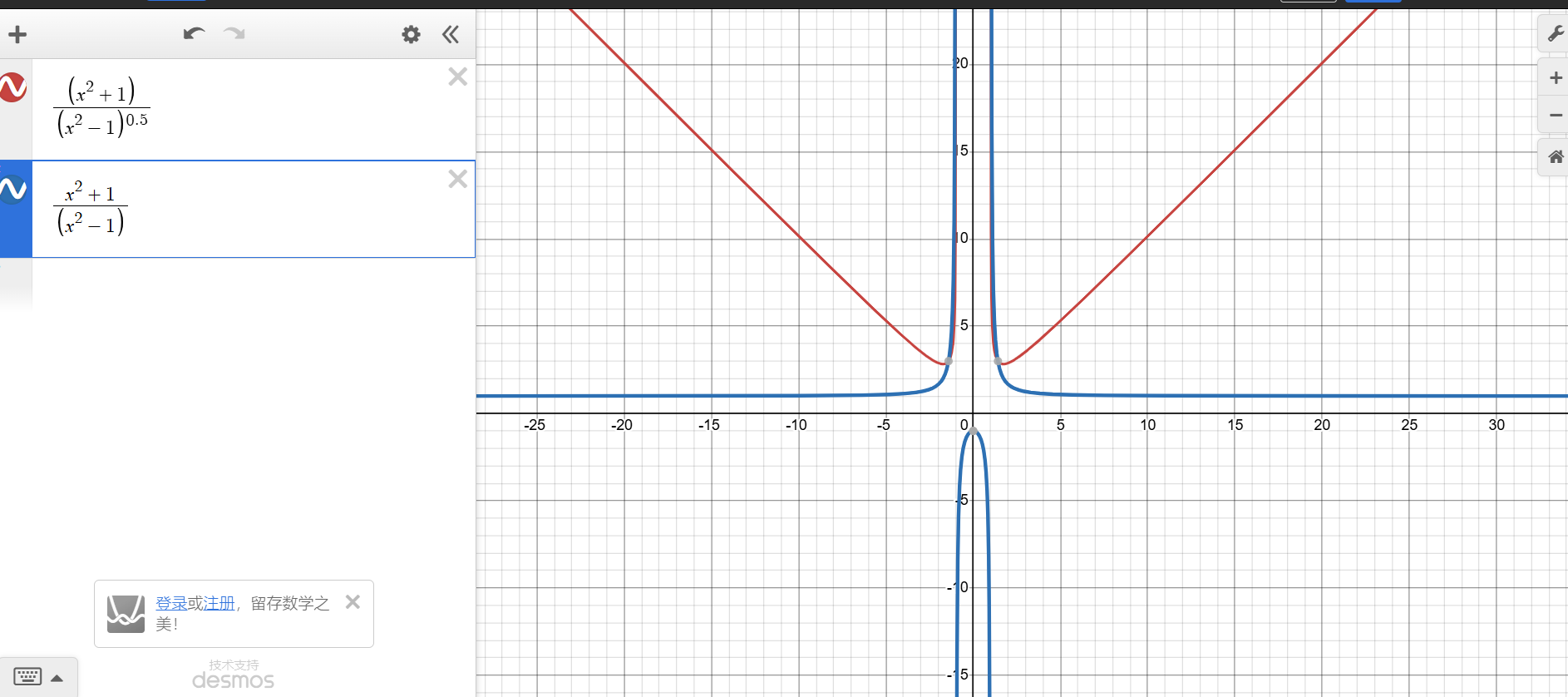Viewport: 1568px width, 697px height.
Task: Delete the (x²+1)/(x²−1)^0.5 expression
Action: pos(457,77)
